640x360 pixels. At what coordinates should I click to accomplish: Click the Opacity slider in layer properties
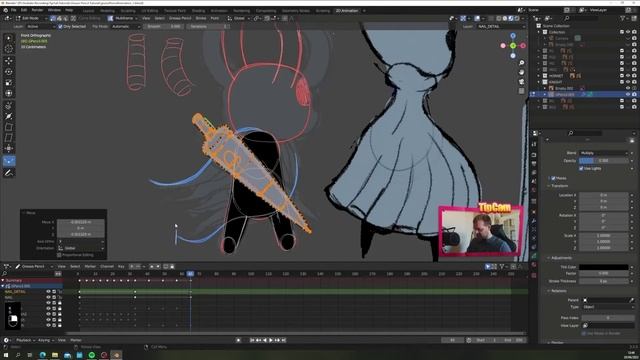point(604,160)
